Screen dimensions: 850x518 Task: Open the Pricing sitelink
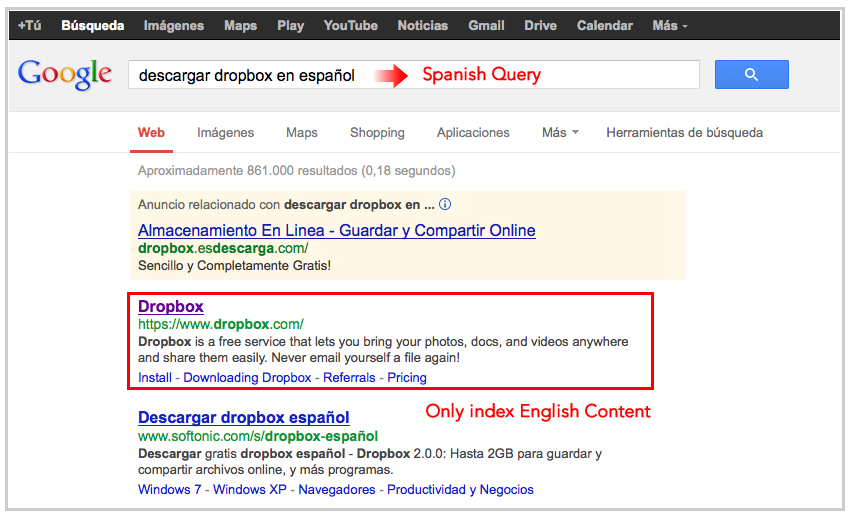[407, 378]
